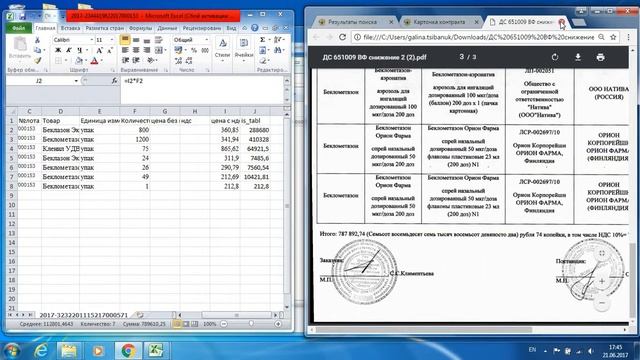The height and width of the screenshot is (360, 640).
Task: Click the PDF horizontal scrollbar
Action: point(423,330)
